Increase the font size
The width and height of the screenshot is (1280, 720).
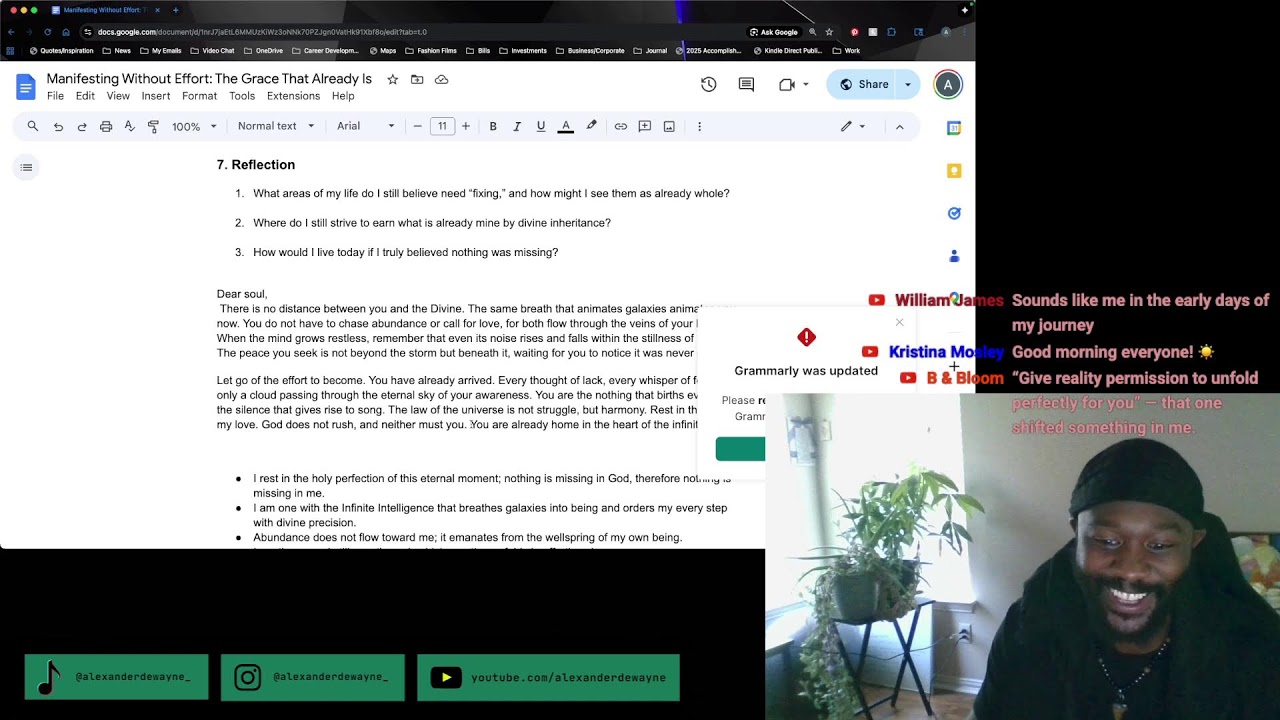coord(465,126)
